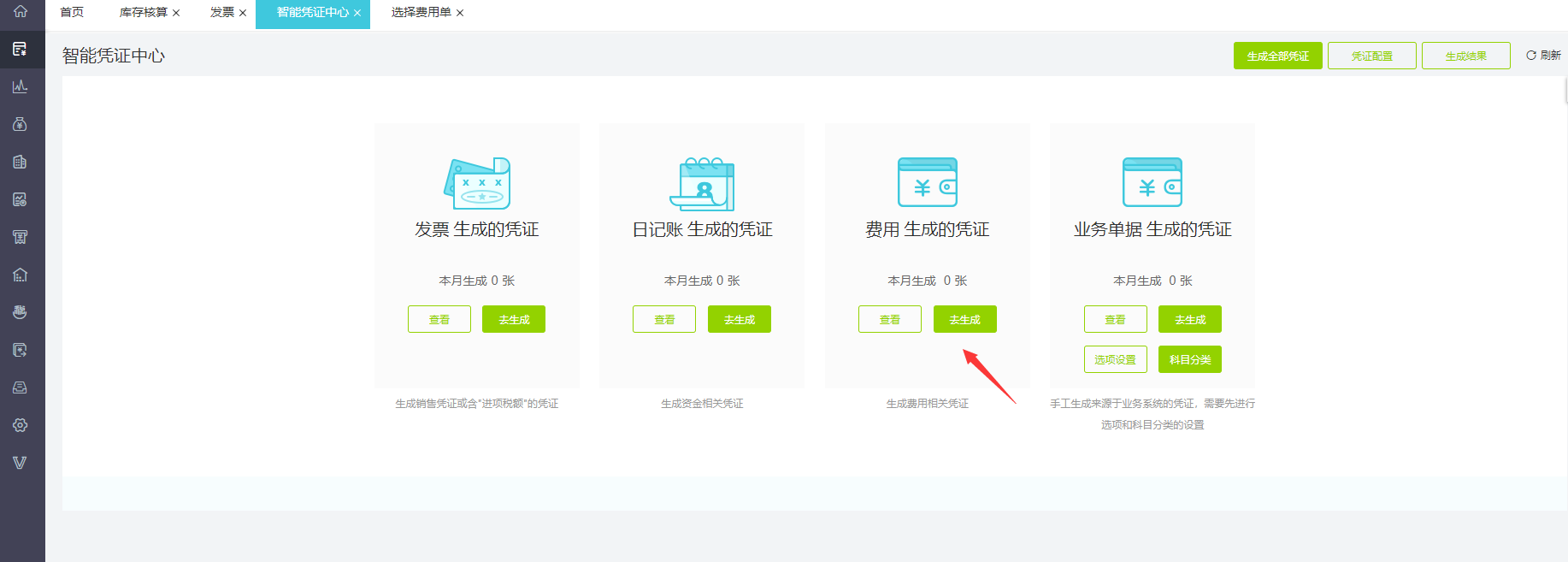Open the settings gear in sidebar
The image size is (1568, 562).
(21, 425)
